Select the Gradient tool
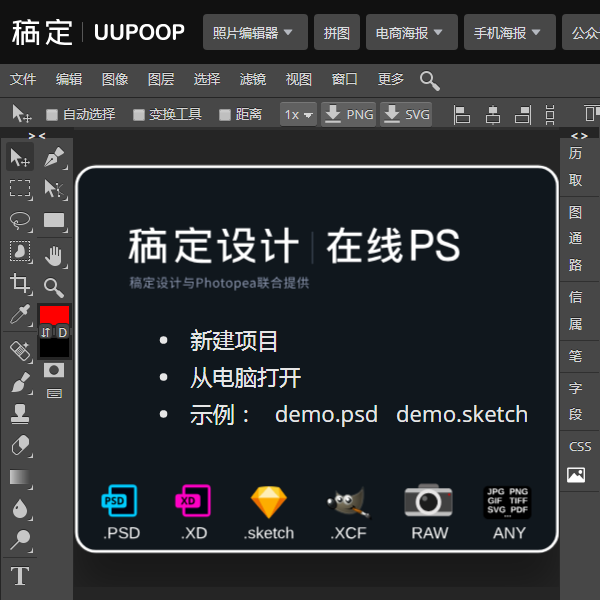 point(20,478)
